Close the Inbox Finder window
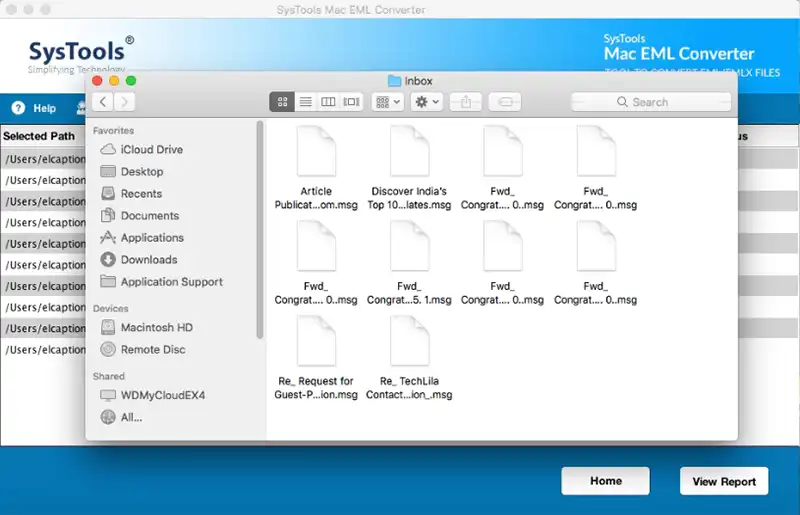 97,81
